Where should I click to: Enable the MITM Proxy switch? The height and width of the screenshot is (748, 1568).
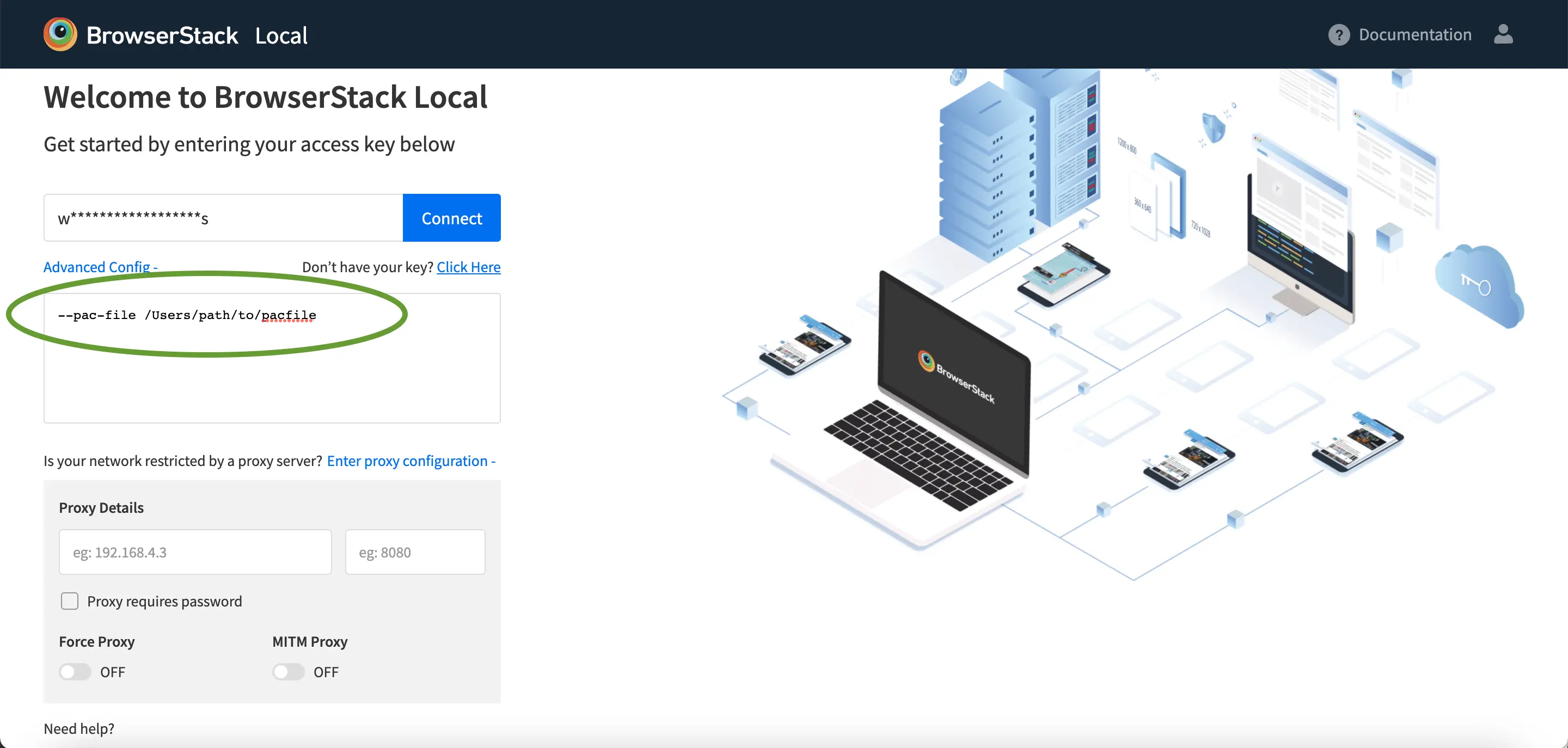click(289, 672)
